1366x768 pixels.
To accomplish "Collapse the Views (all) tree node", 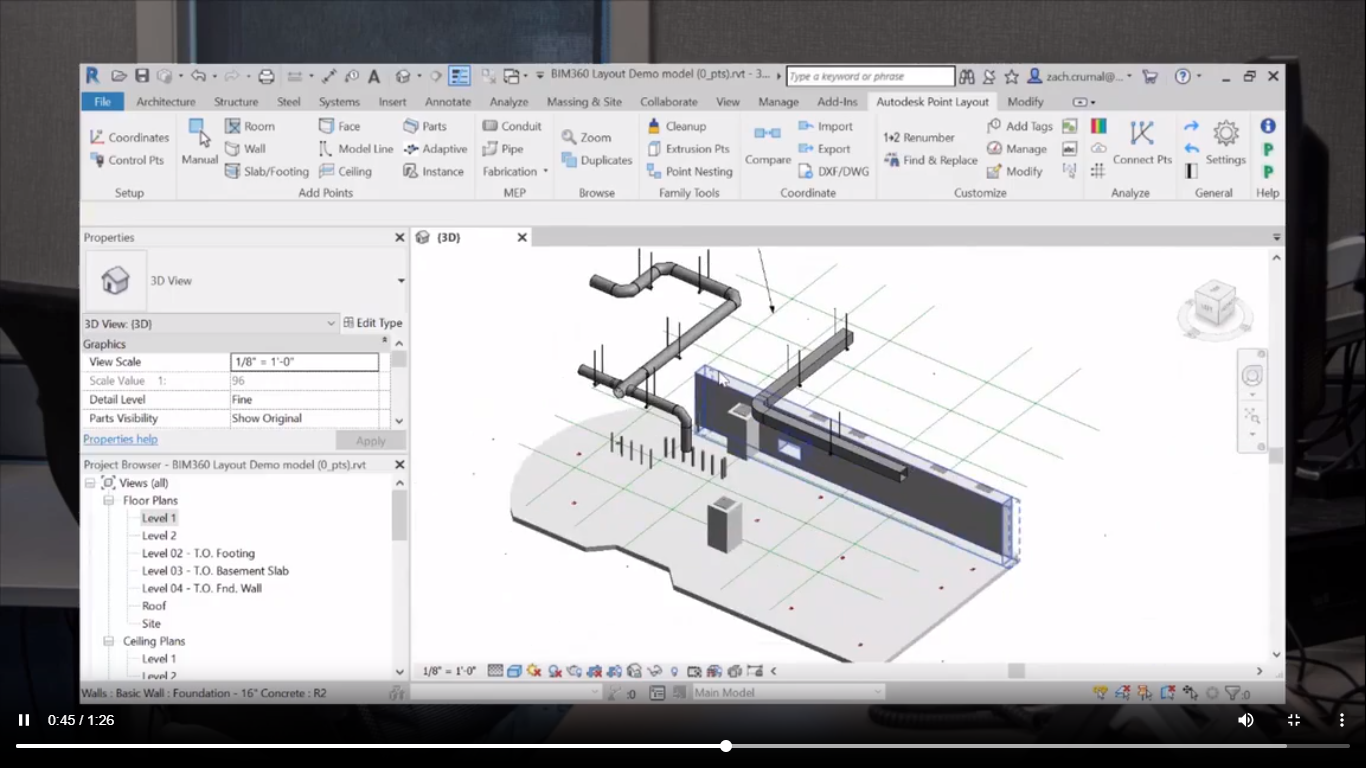I will tap(90, 483).
